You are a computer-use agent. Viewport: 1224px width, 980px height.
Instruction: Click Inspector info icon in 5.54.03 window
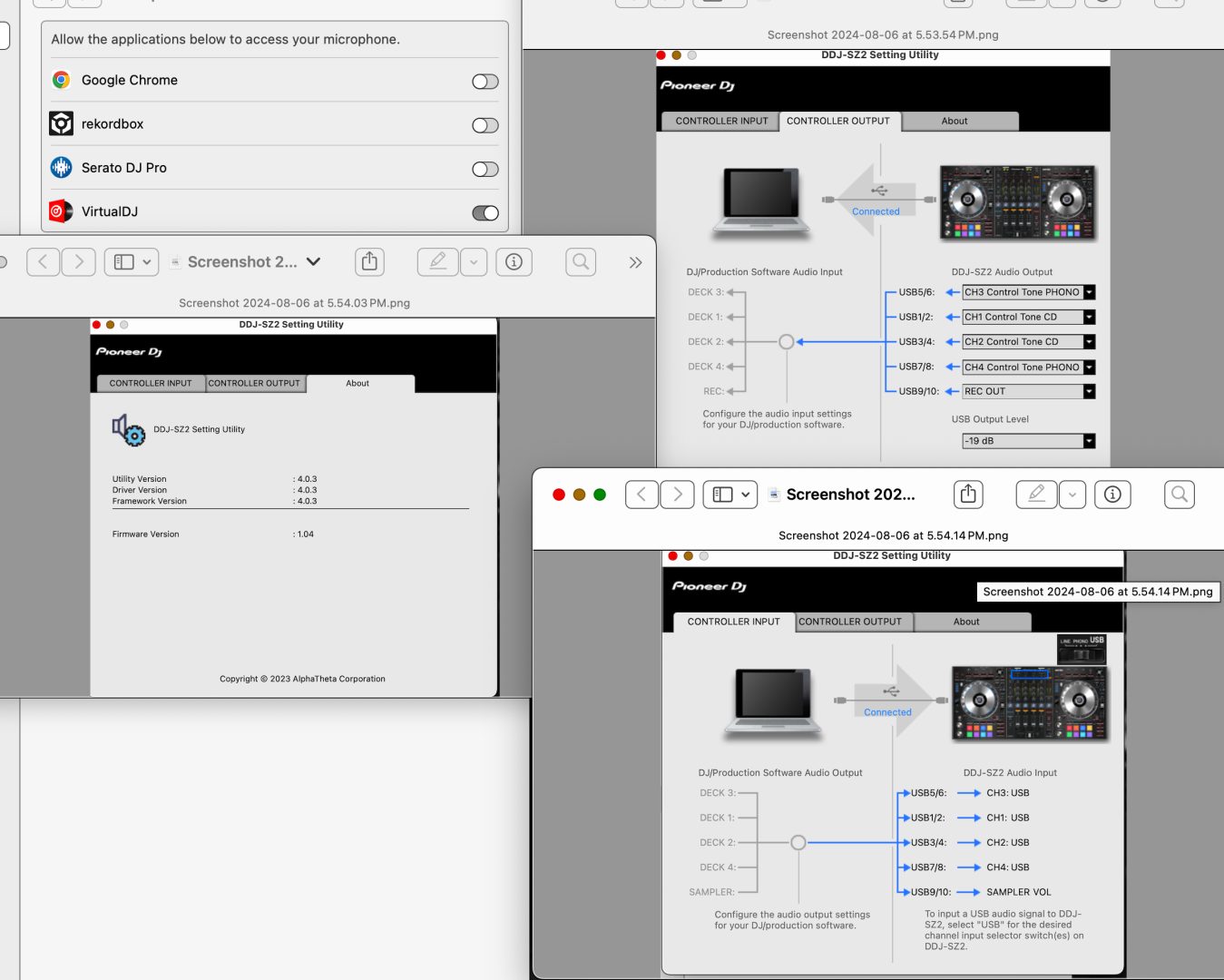click(514, 261)
